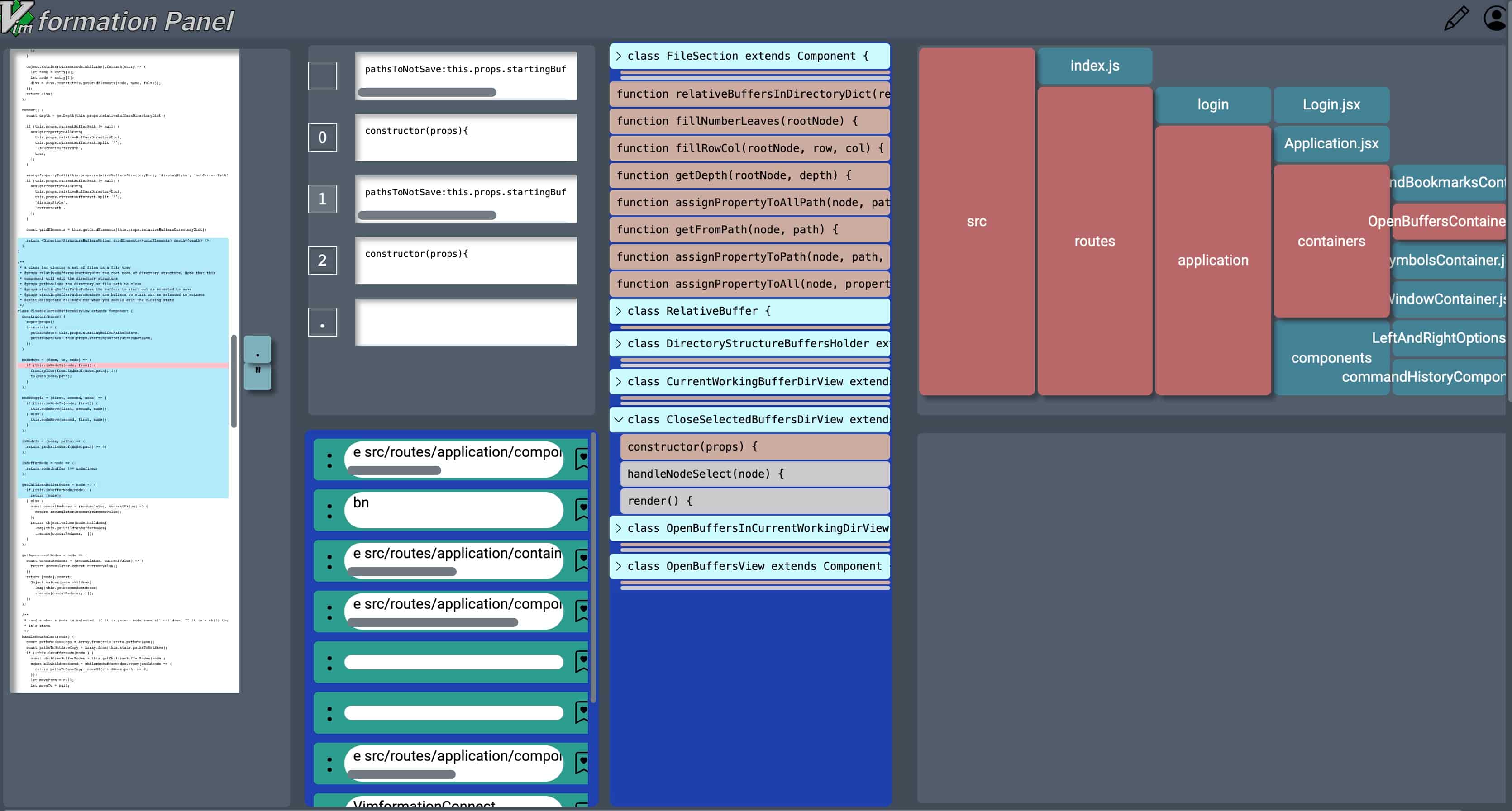Screen dimensions: 1512x811
Task: Click register 0 content 'constructor(props){'
Action: (x=465, y=138)
